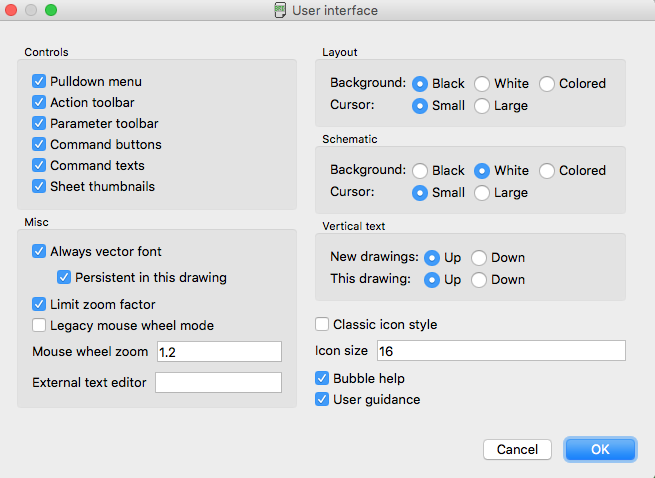
Task: Confirm settings with the OK button
Action: [x=600, y=449]
